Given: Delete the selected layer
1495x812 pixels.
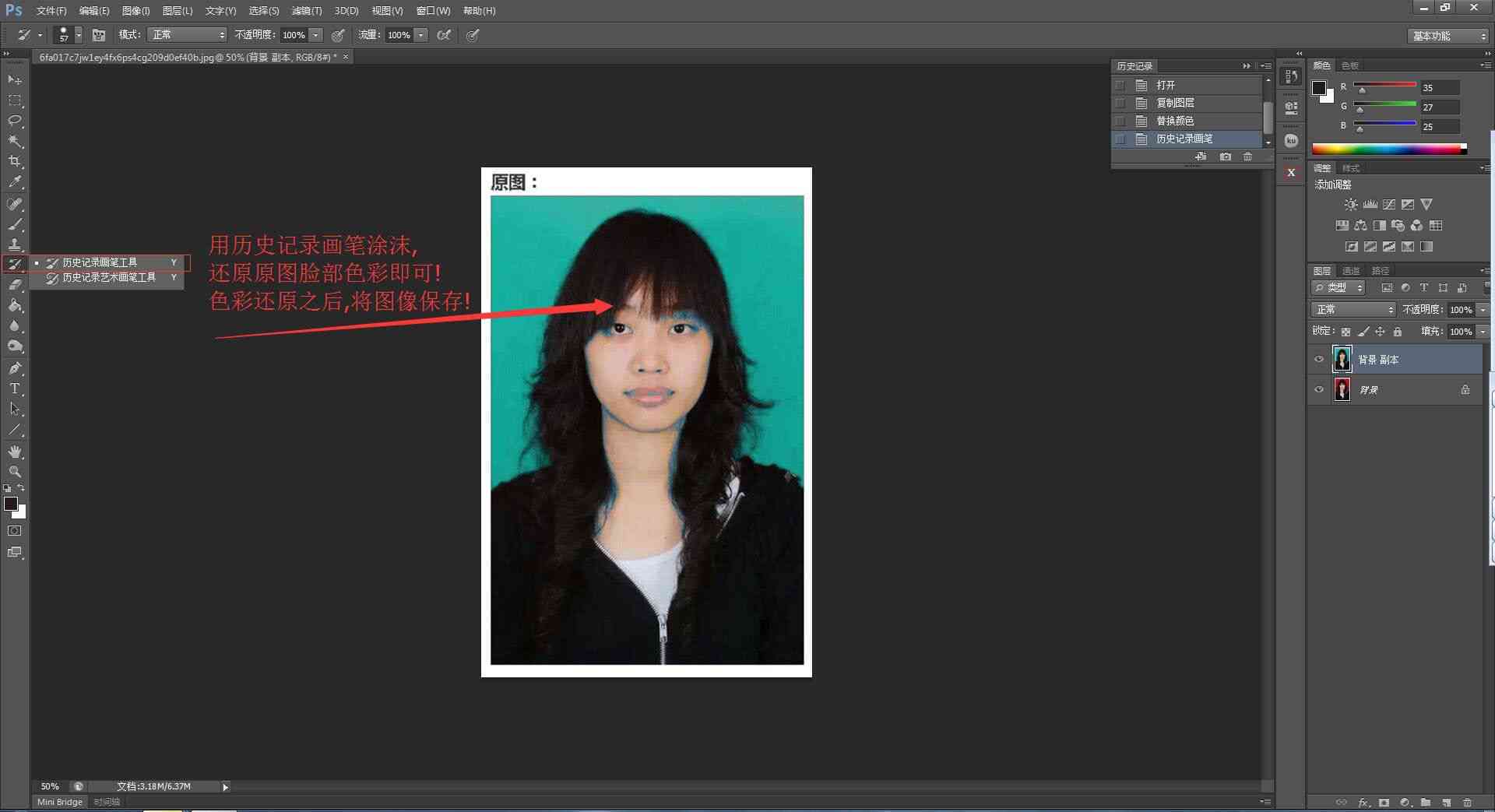Looking at the screenshot, I should point(1467,802).
